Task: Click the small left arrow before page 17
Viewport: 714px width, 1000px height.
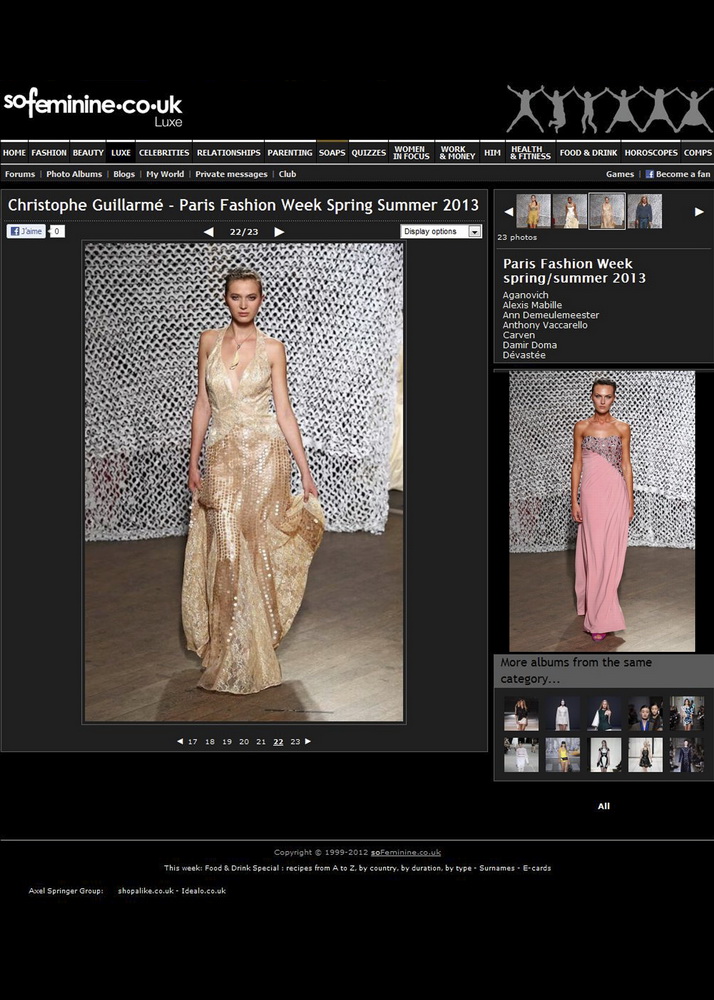Action: tap(180, 741)
